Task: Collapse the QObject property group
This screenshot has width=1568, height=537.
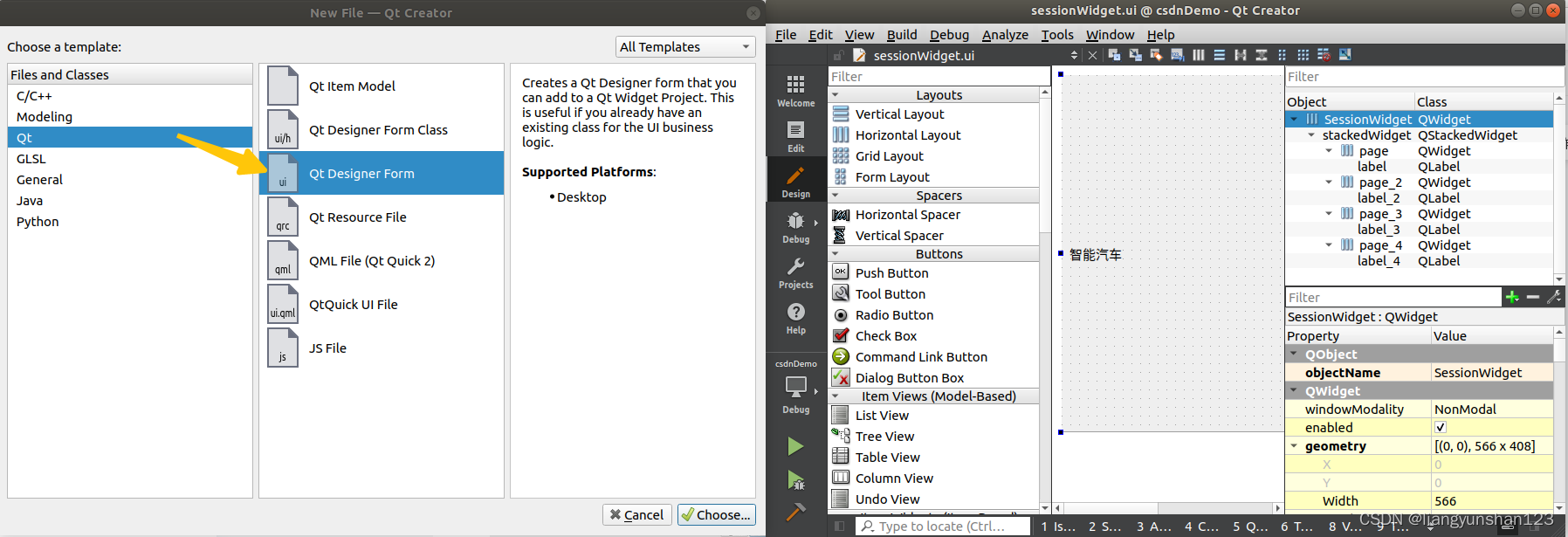Action: click(1294, 354)
